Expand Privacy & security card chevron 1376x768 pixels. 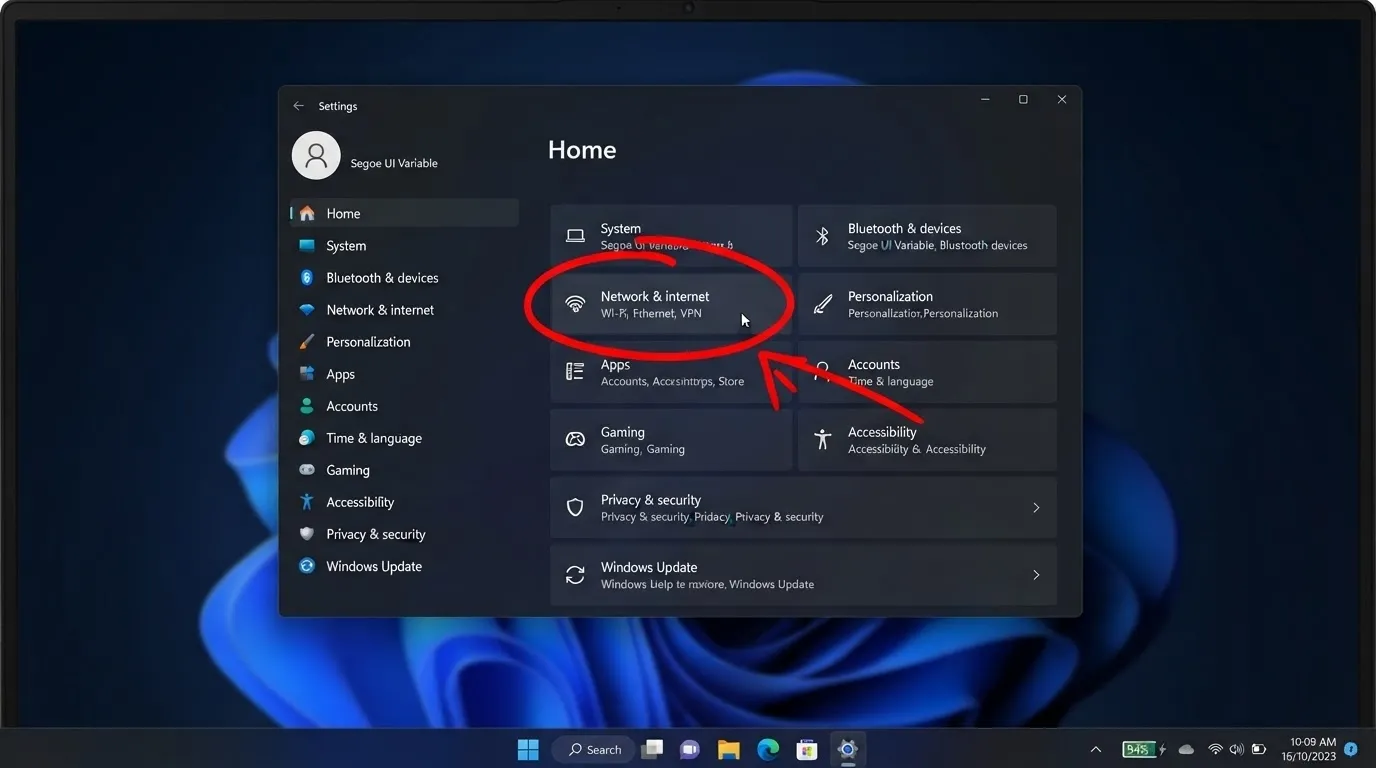click(1036, 508)
